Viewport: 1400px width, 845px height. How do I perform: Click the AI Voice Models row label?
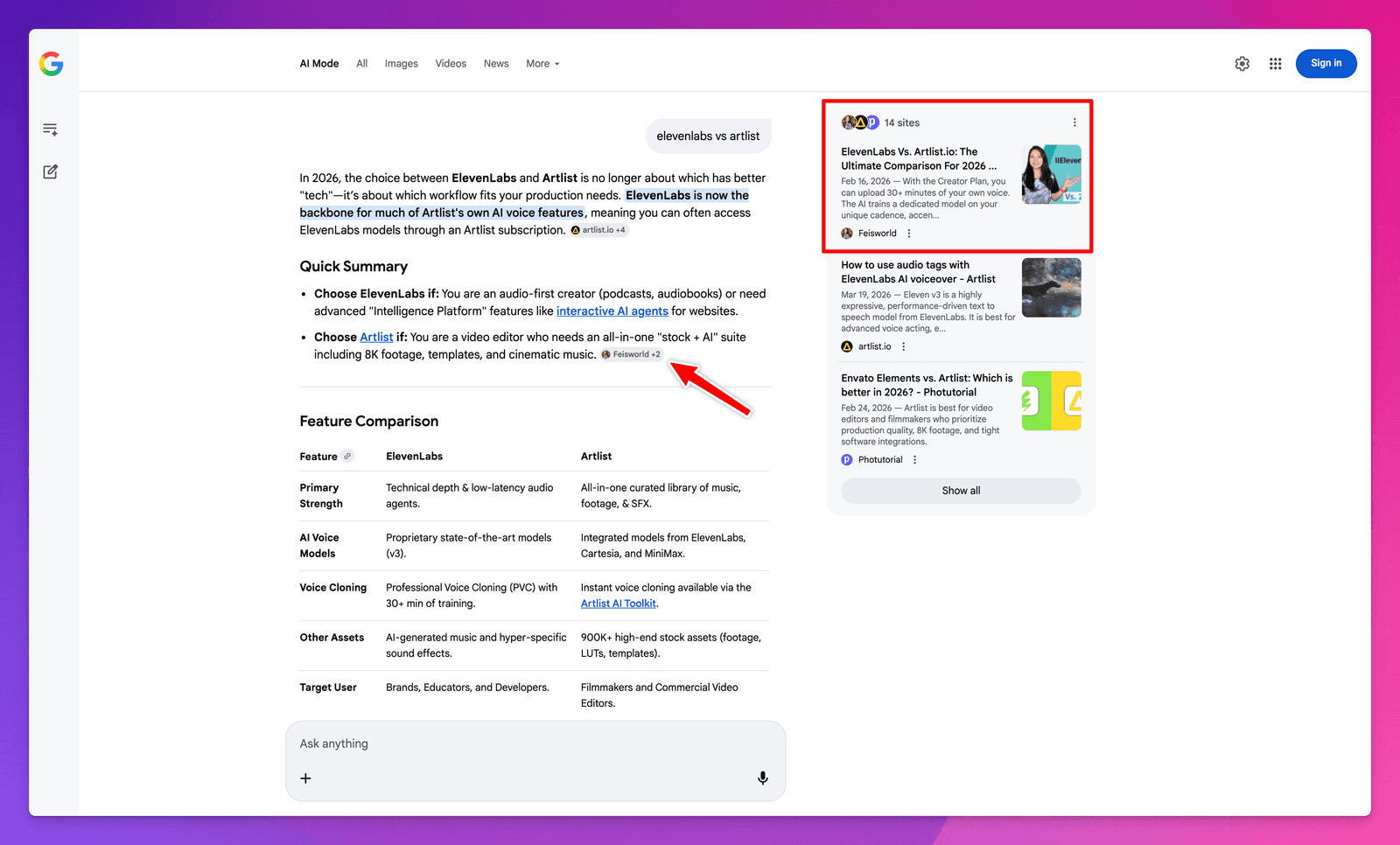click(x=319, y=546)
